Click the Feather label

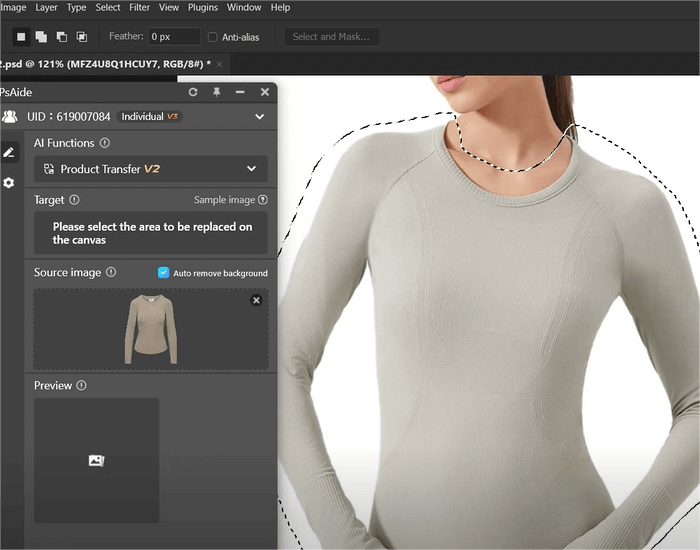[x=126, y=36]
